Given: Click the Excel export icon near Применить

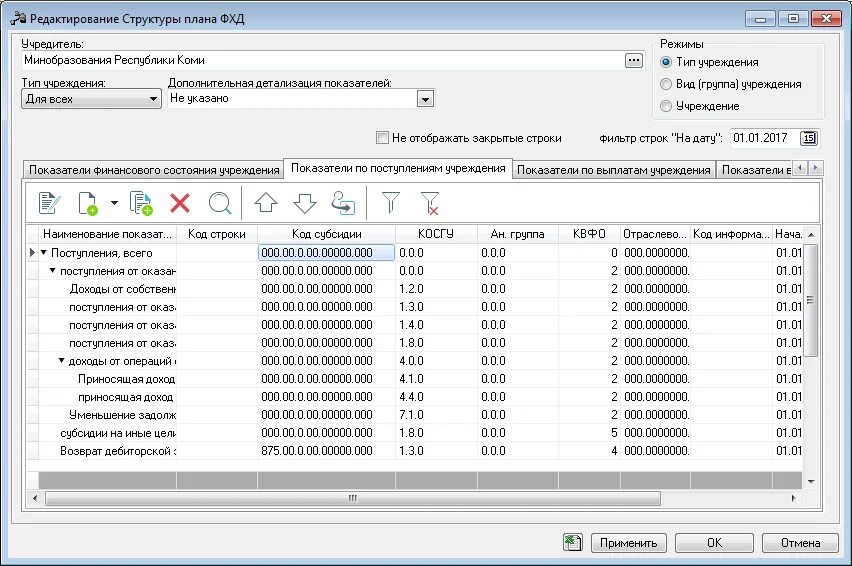Looking at the screenshot, I should (572, 542).
